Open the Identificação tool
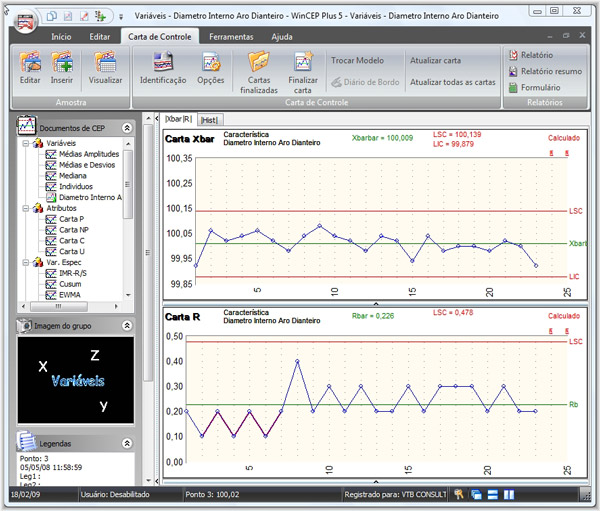 point(163,62)
